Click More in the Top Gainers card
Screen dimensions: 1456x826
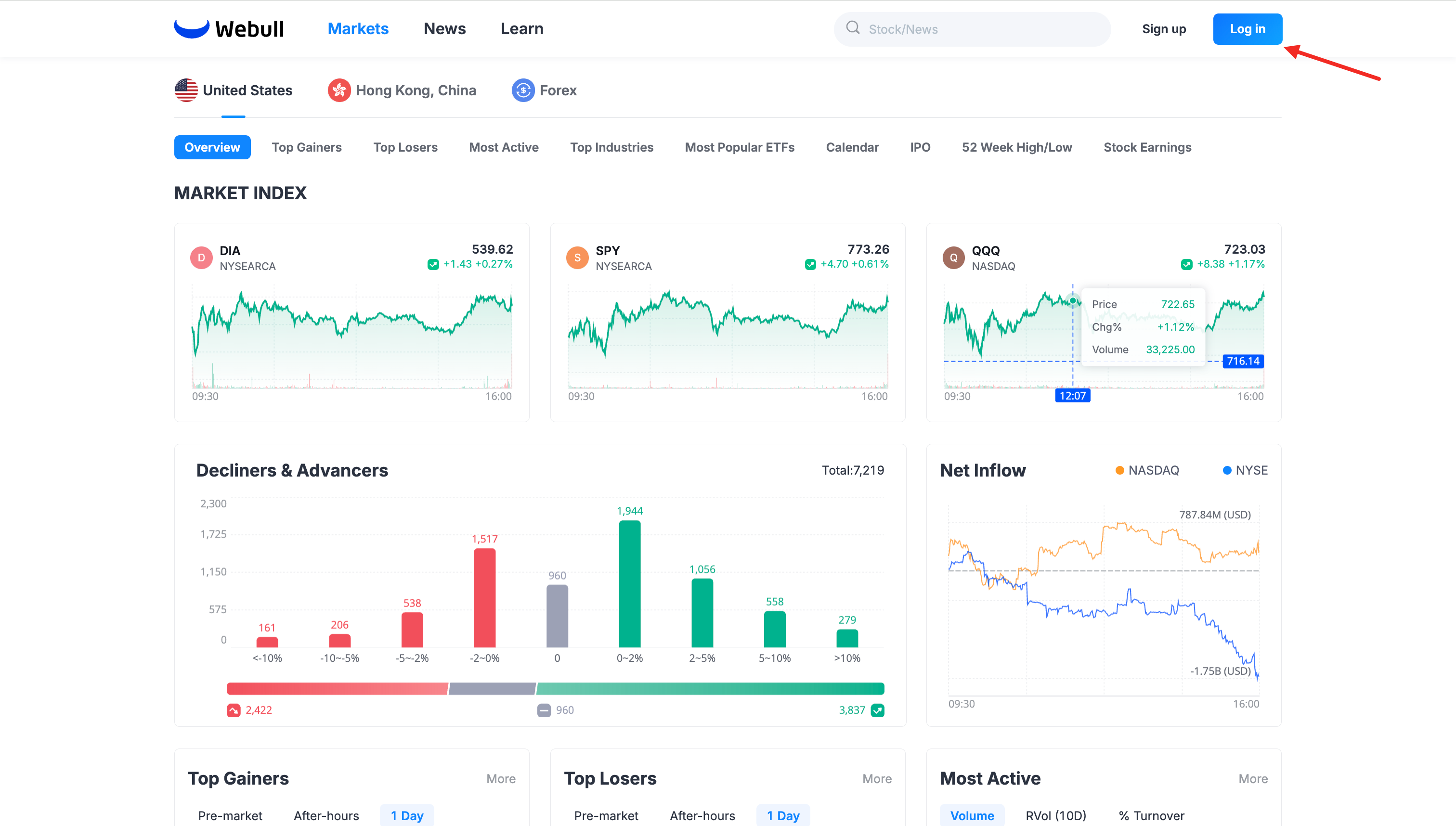click(x=500, y=779)
